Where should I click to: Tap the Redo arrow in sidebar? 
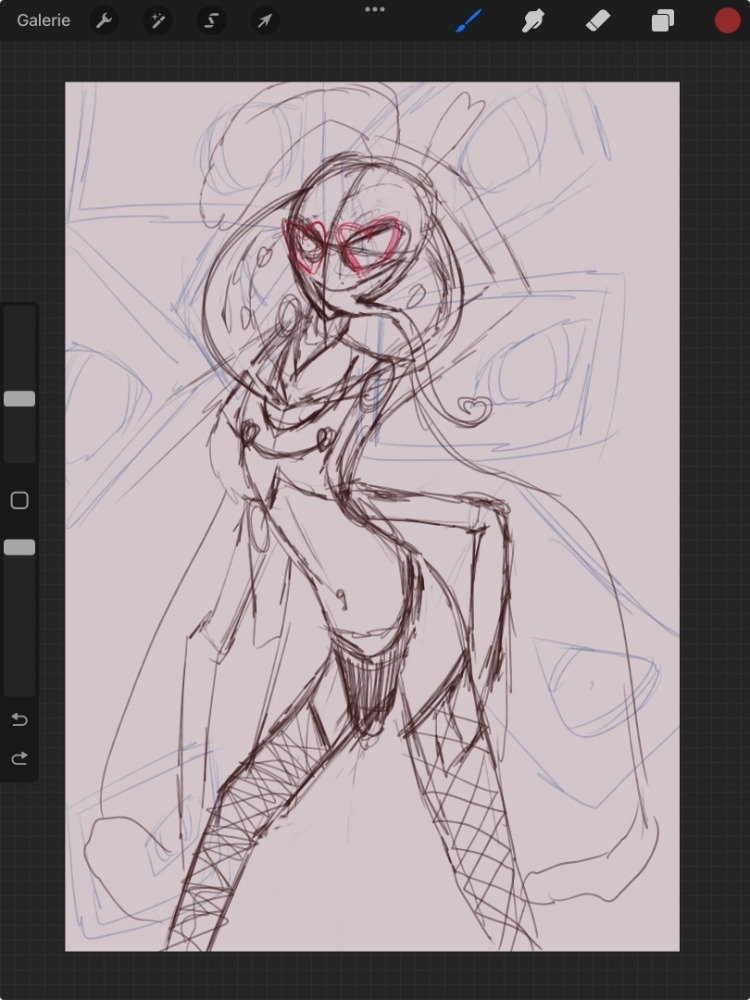coord(19,759)
